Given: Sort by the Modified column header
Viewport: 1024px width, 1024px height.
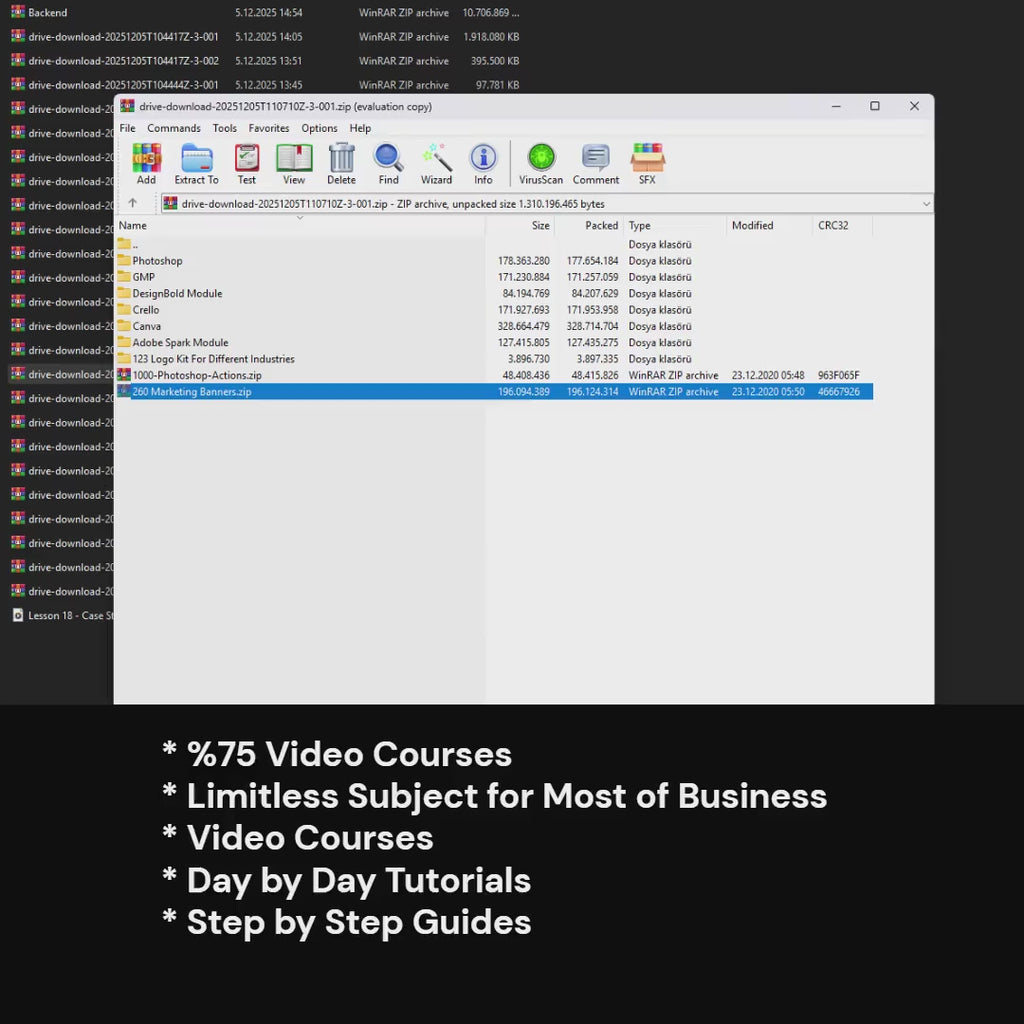Looking at the screenshot, I should [769, 225].
